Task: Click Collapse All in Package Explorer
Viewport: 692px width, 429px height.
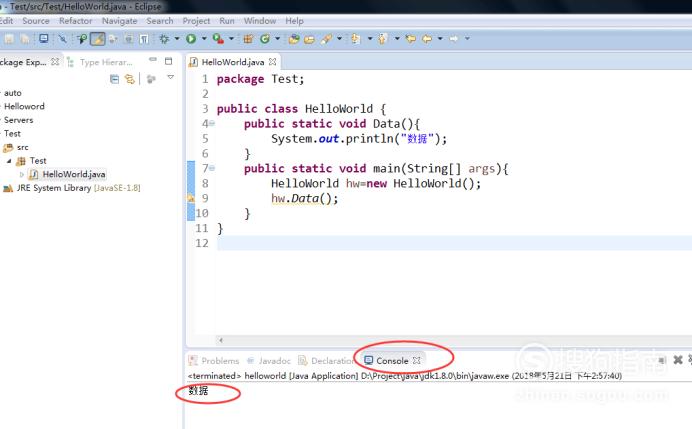Action: 114,79
